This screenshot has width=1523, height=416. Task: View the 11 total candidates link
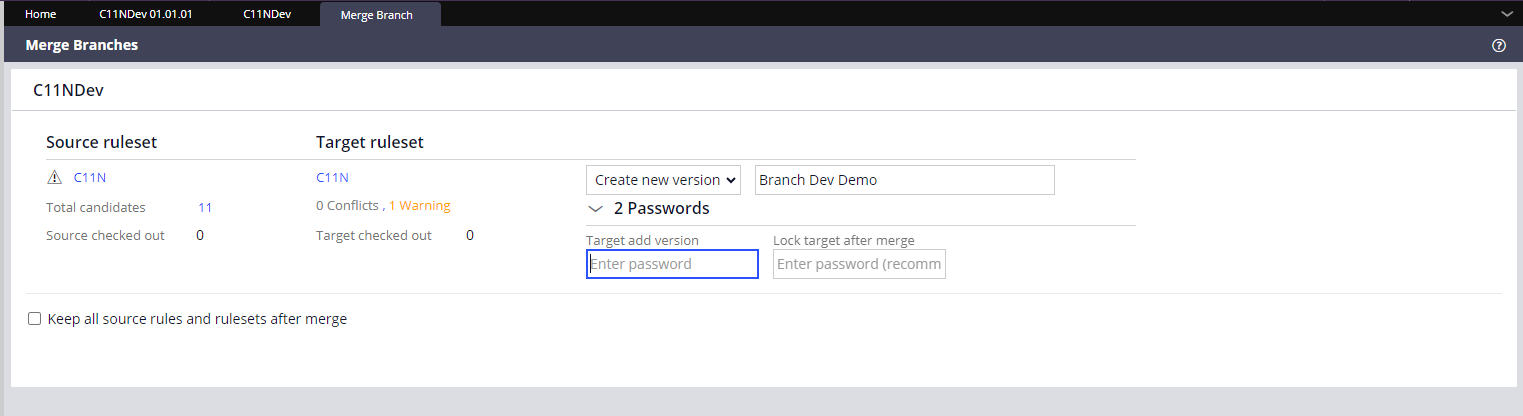(205, 208)
